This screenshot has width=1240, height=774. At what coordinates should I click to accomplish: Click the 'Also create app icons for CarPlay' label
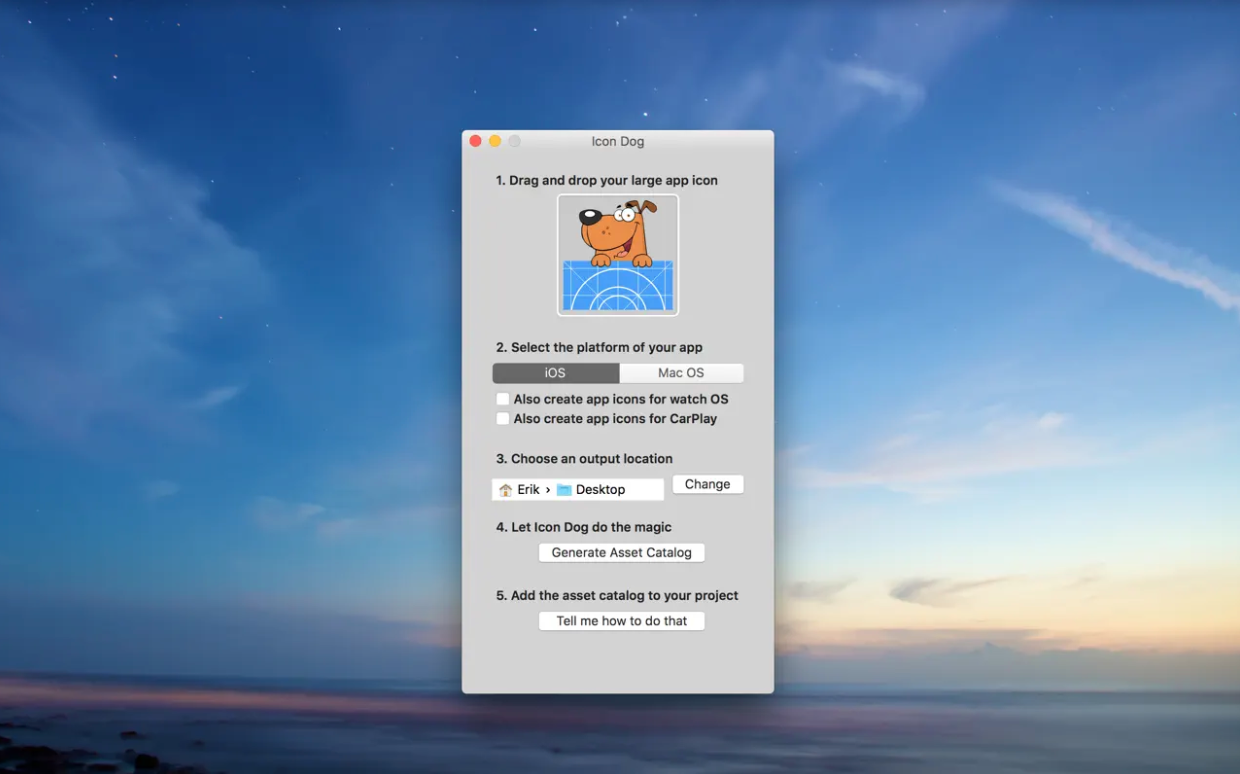(x=615, y=419)
